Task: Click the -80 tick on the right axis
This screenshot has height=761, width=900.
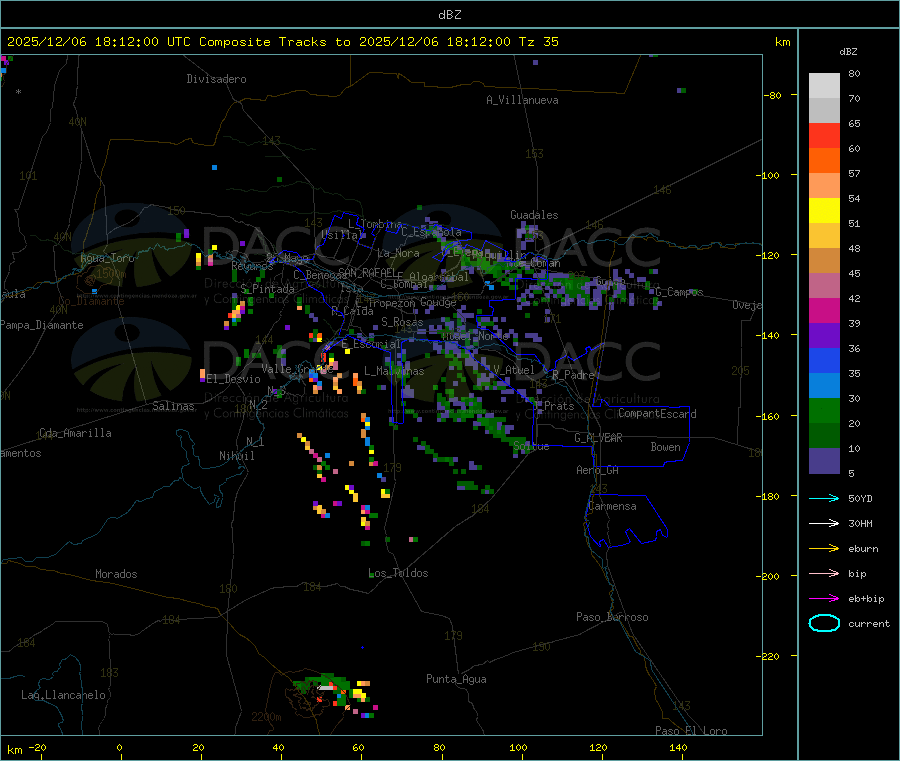Action: (773, 95)
